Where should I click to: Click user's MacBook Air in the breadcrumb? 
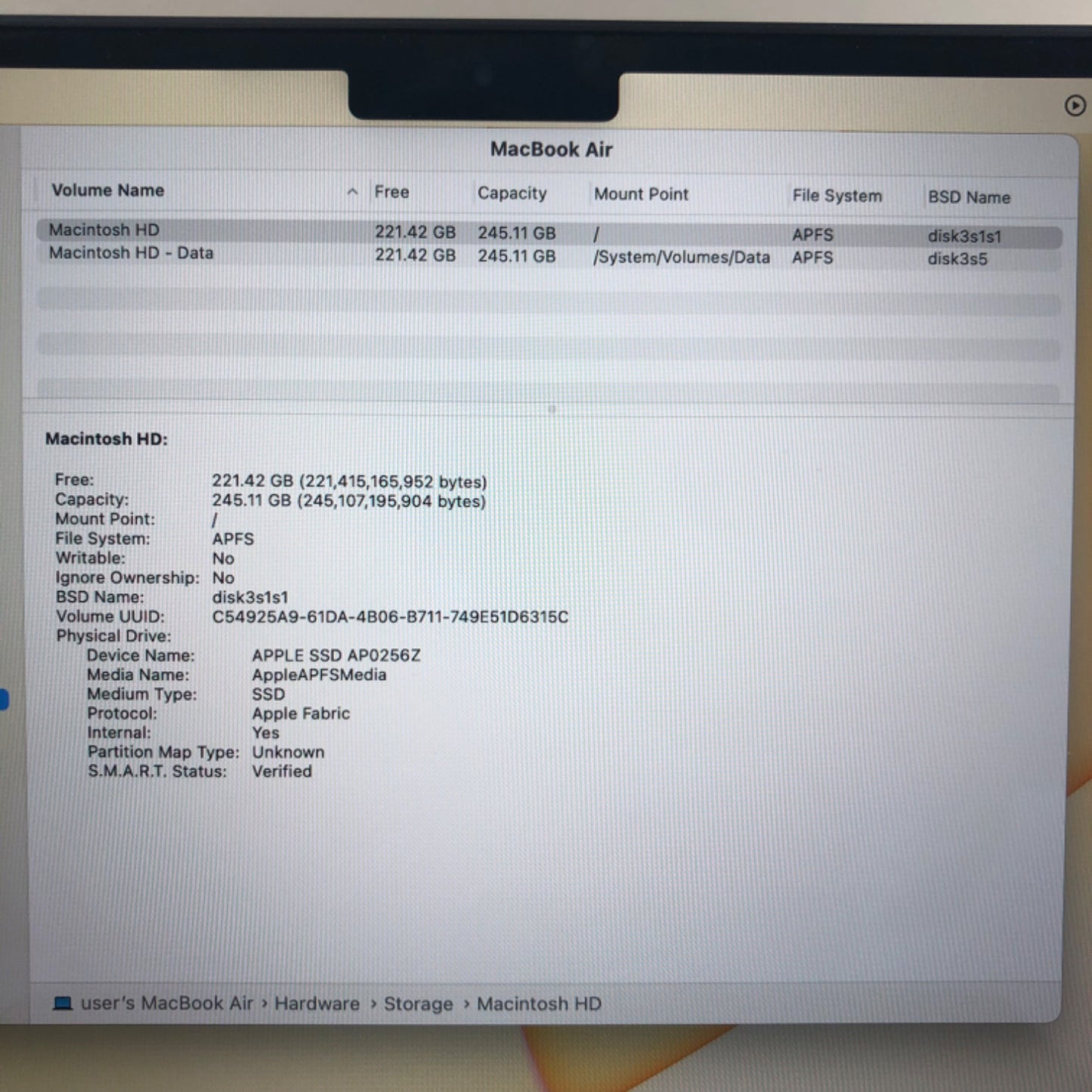[166, 1003]
